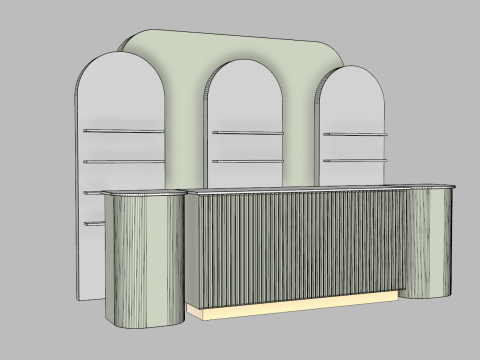480x360 pixels.
Task: Select the second shelf in the left arch
Action: click(x=124, y=162)
